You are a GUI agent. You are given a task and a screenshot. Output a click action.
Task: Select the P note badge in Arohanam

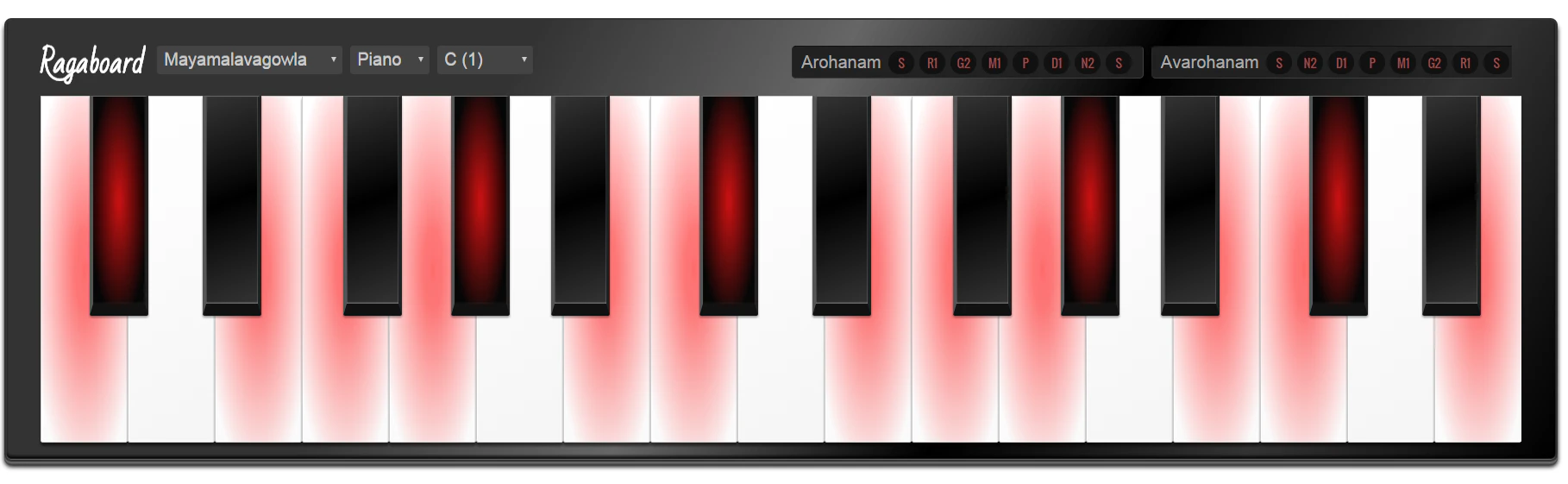(x=1025, y=63)
